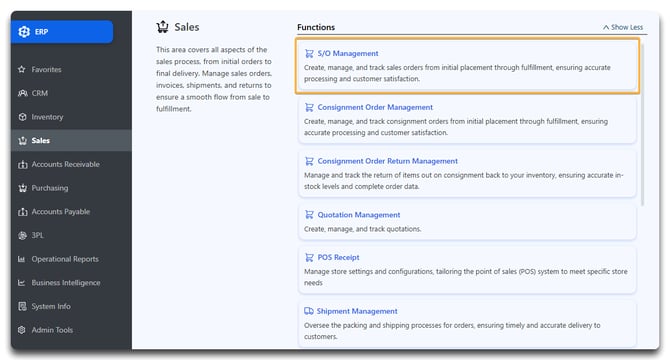Click the 3PL globe icon

click(x=22, y=235)
